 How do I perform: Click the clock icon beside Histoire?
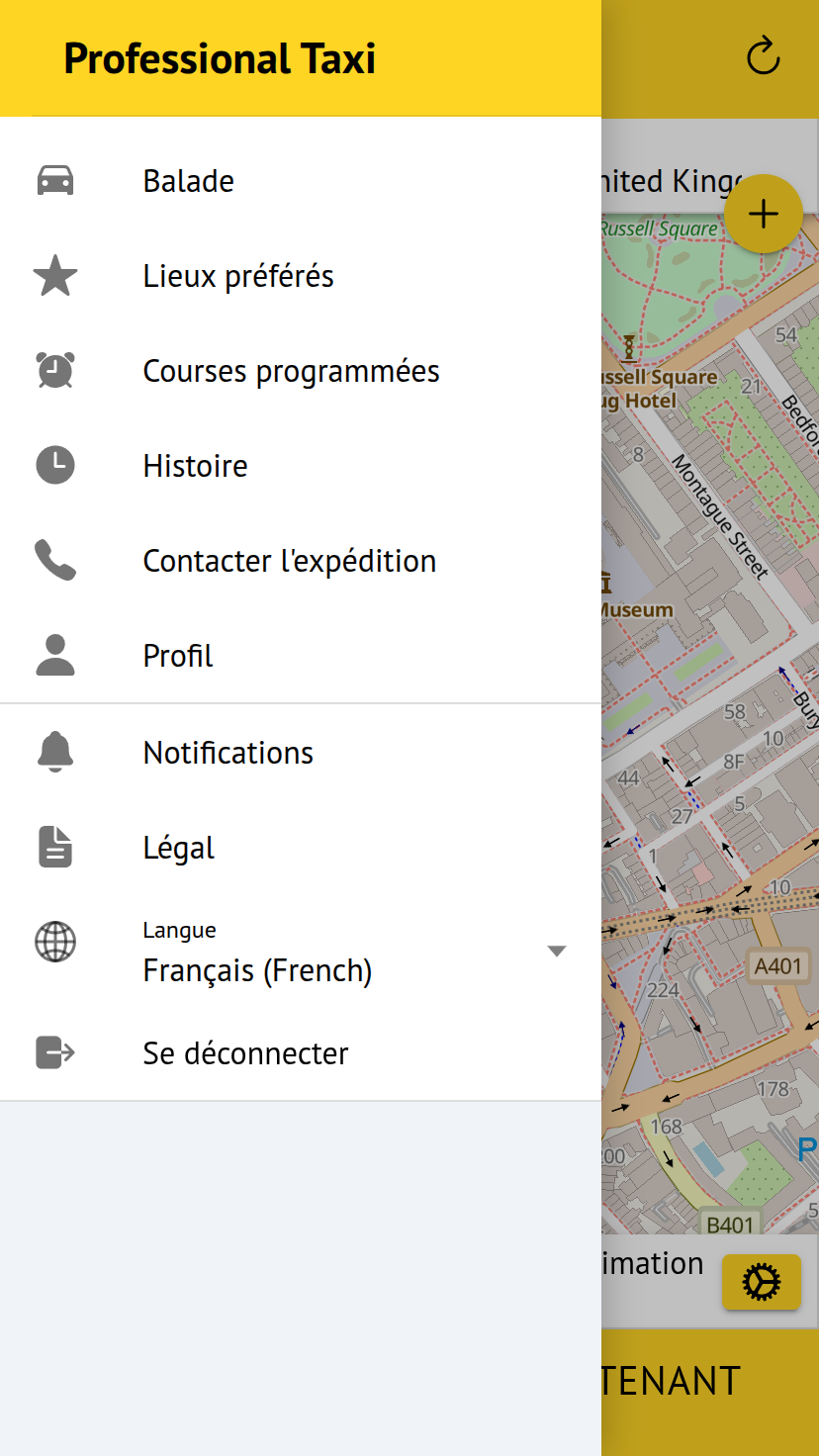point(55,466)
